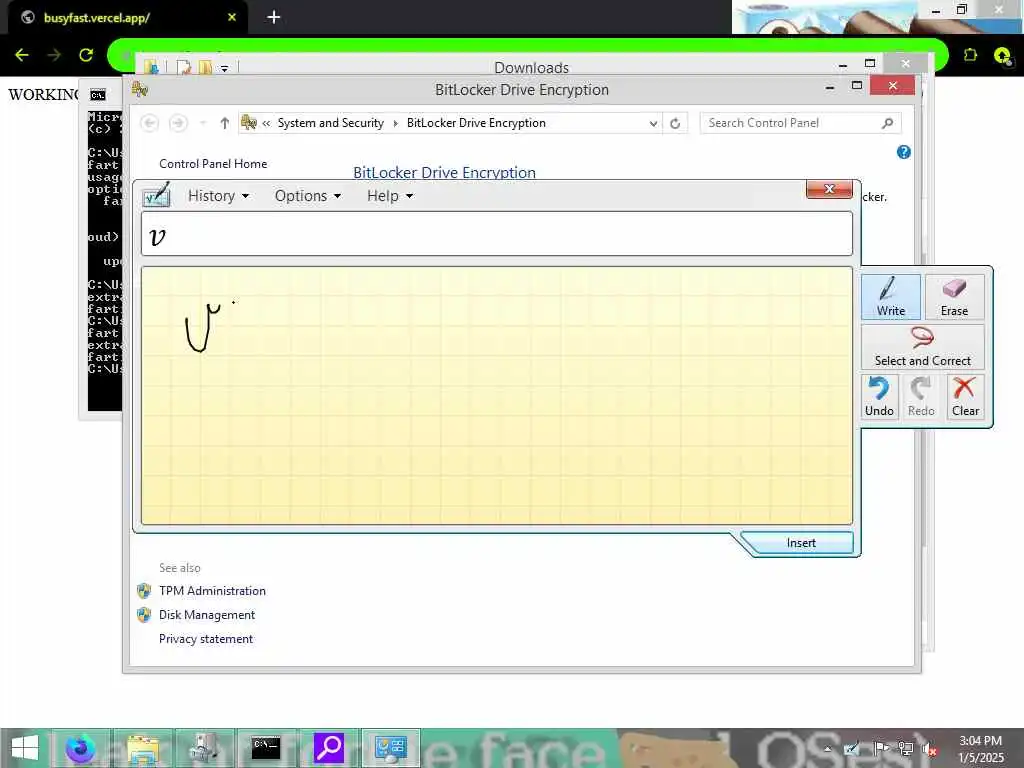Click System and Security breadcrumb
Viewport: 1024px width, 768px height.
(330, 123)
